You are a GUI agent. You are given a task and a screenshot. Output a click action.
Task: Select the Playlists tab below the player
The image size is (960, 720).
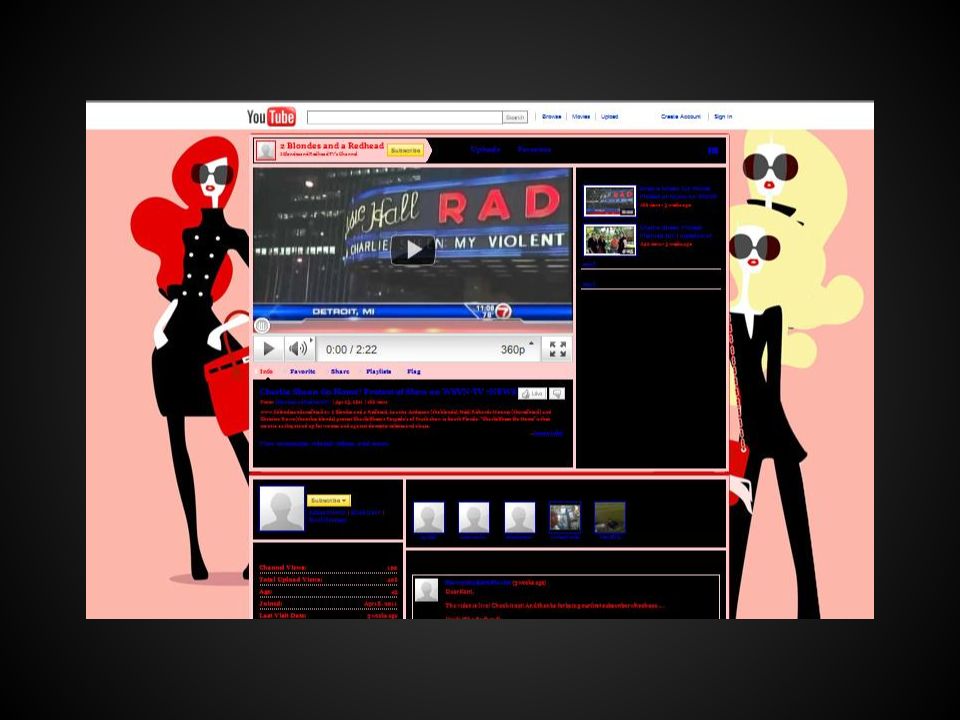pos(378,372)
